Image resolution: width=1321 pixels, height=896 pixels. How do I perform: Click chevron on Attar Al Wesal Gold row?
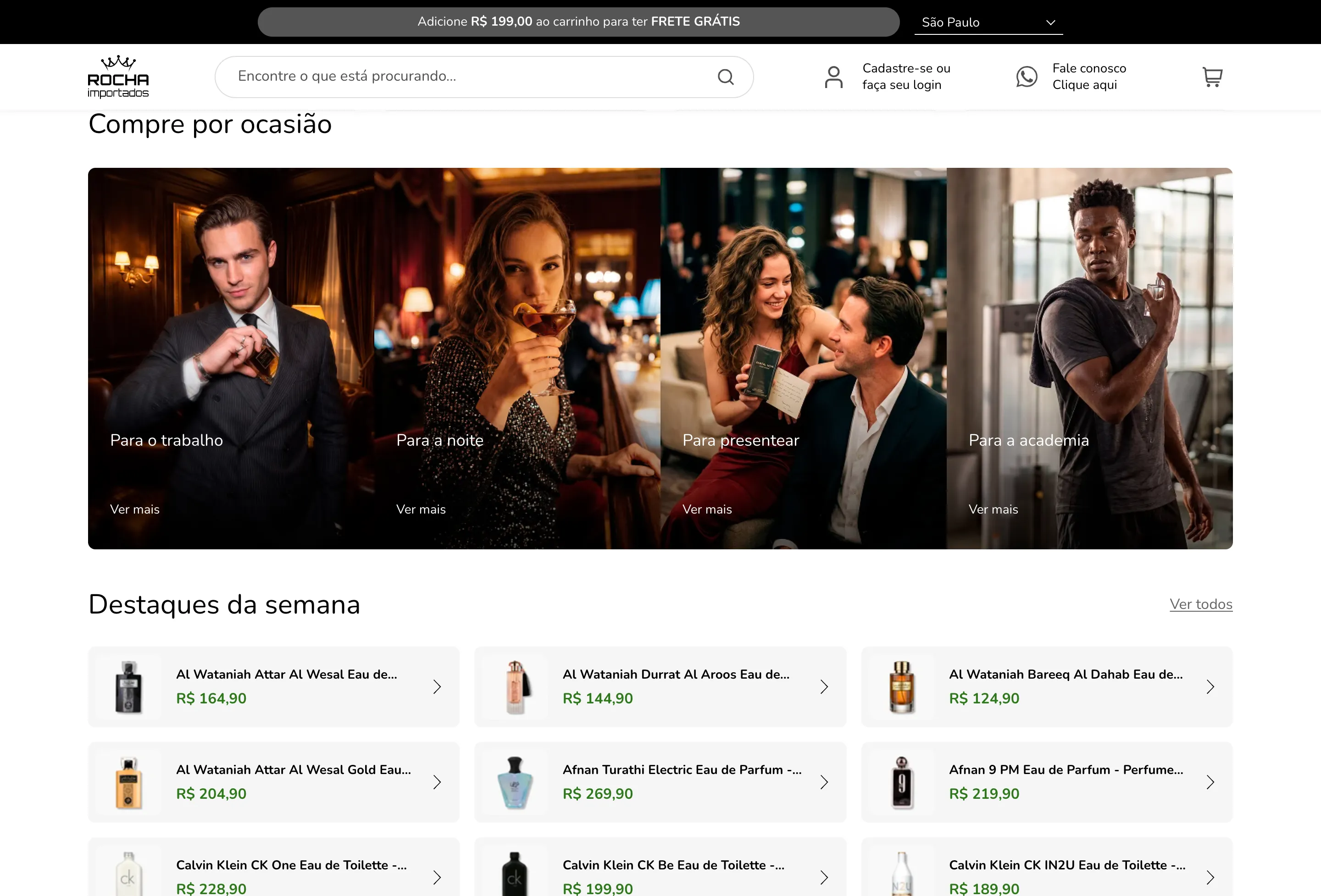[437, 782]
